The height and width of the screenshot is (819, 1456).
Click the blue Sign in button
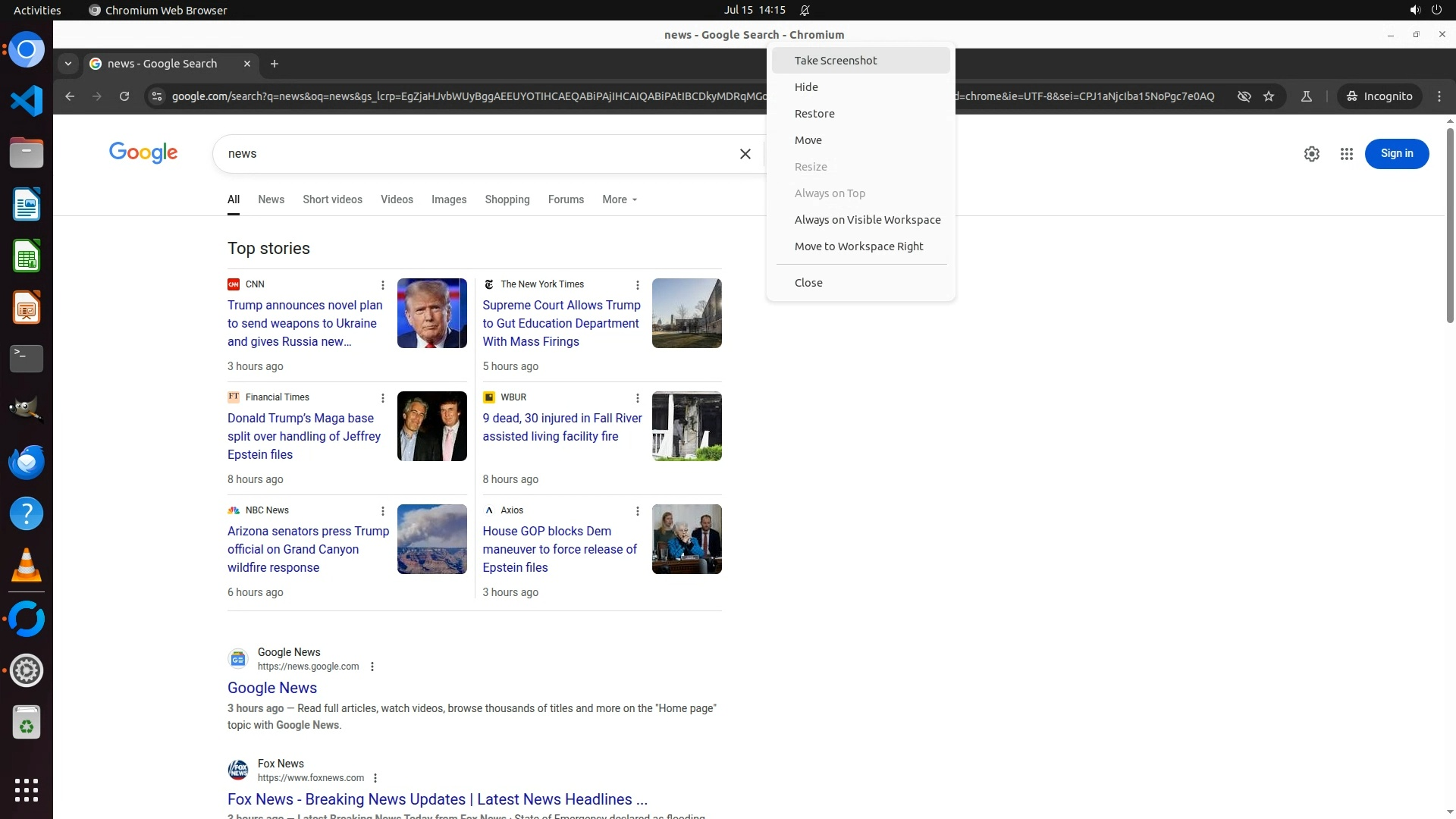pyautogui.click(x=1396, y=154)
